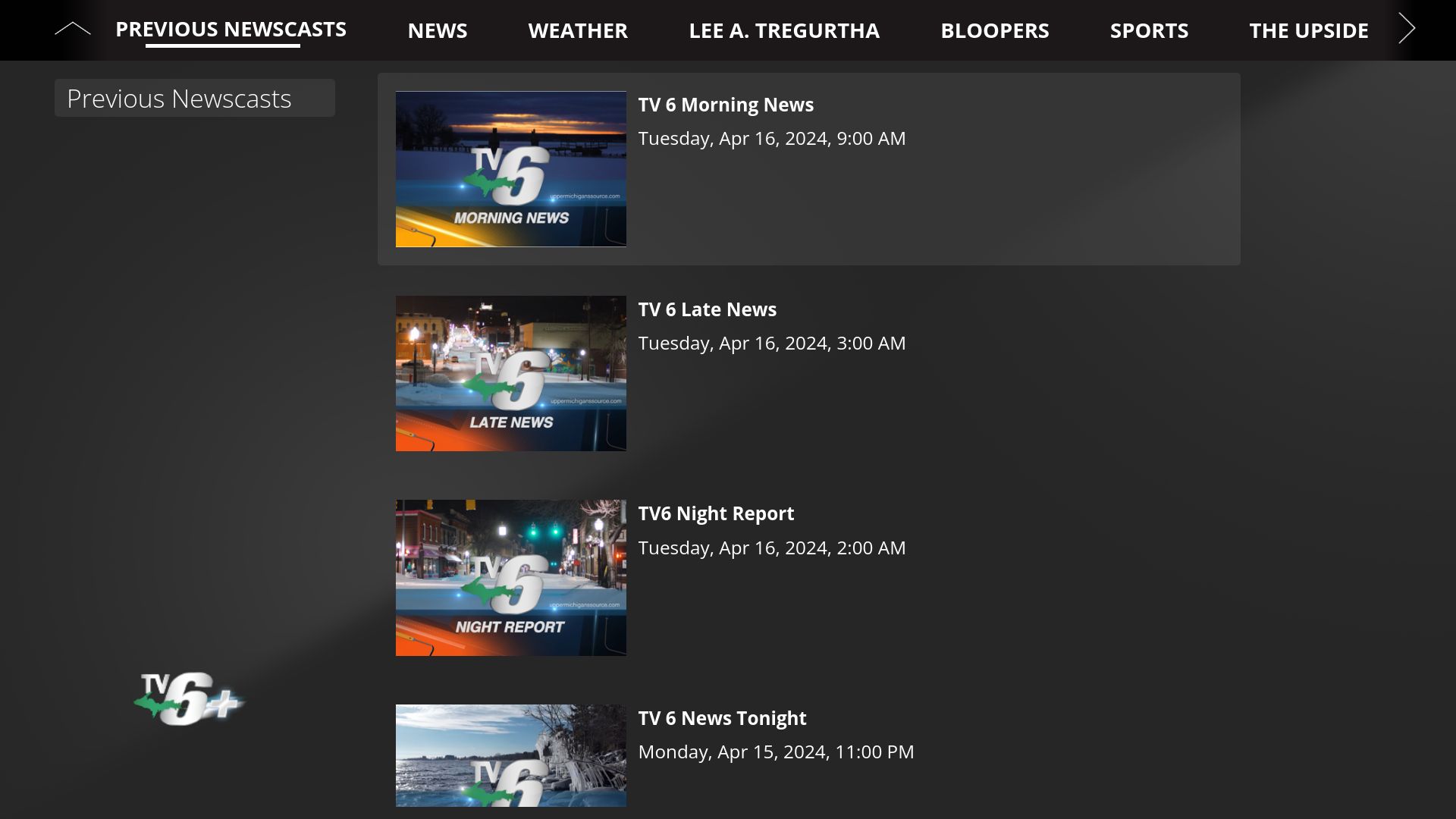The image size is (1456, 819).
Task: Play TV6 Night Report episode
Action: pyautogui.click(x=716, y=513)
